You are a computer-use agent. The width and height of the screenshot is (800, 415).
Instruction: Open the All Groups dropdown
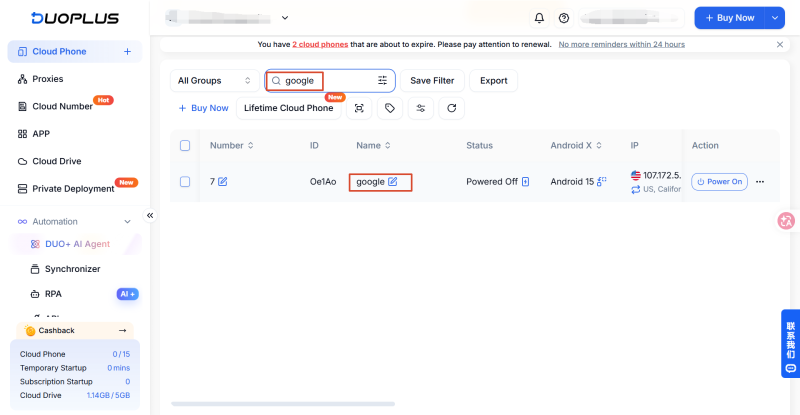click(214, 81)
